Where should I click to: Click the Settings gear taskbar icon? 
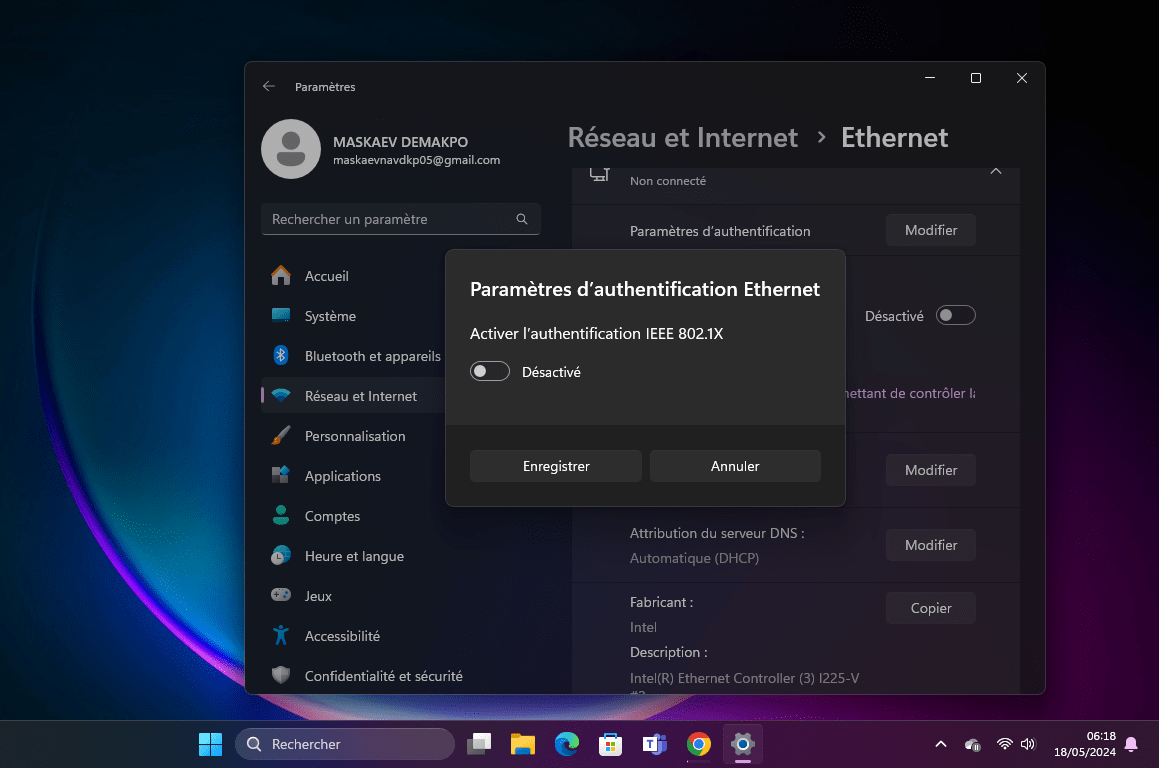[x=742, y=744]
